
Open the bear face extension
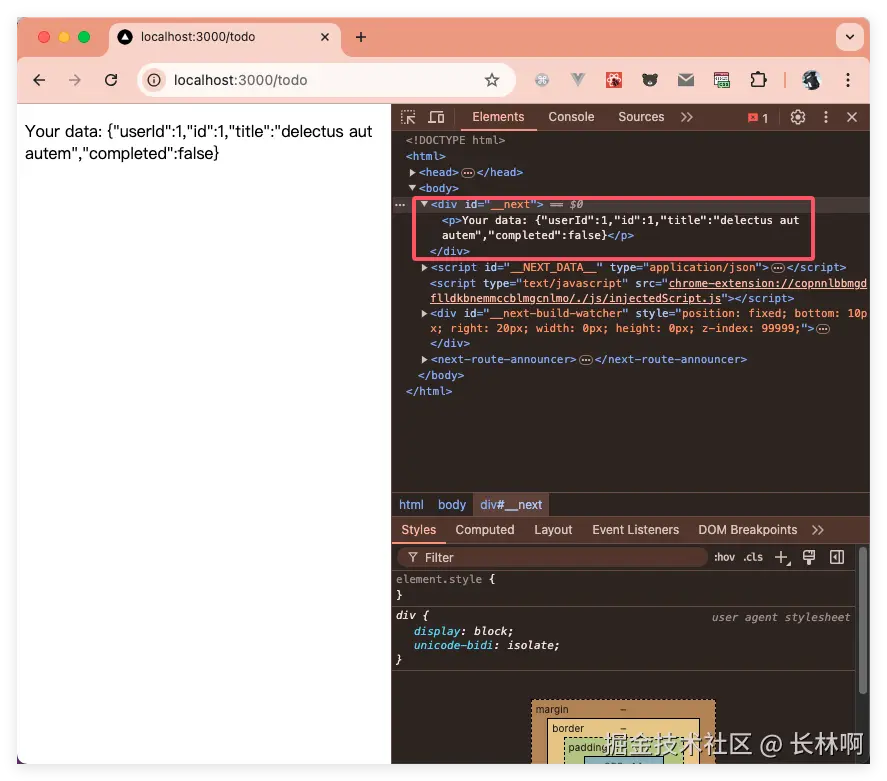click(x=649, y=80)
